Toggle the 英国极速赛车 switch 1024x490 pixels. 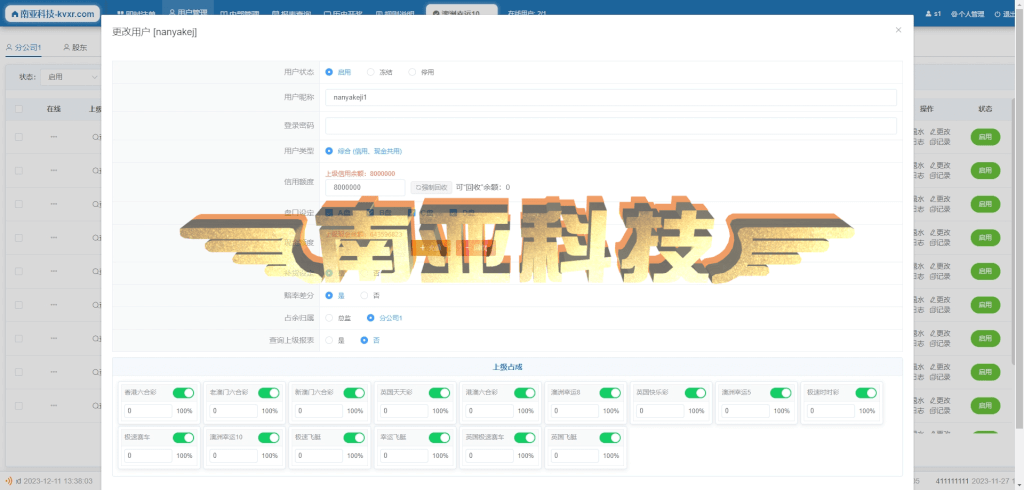(525, 437)
